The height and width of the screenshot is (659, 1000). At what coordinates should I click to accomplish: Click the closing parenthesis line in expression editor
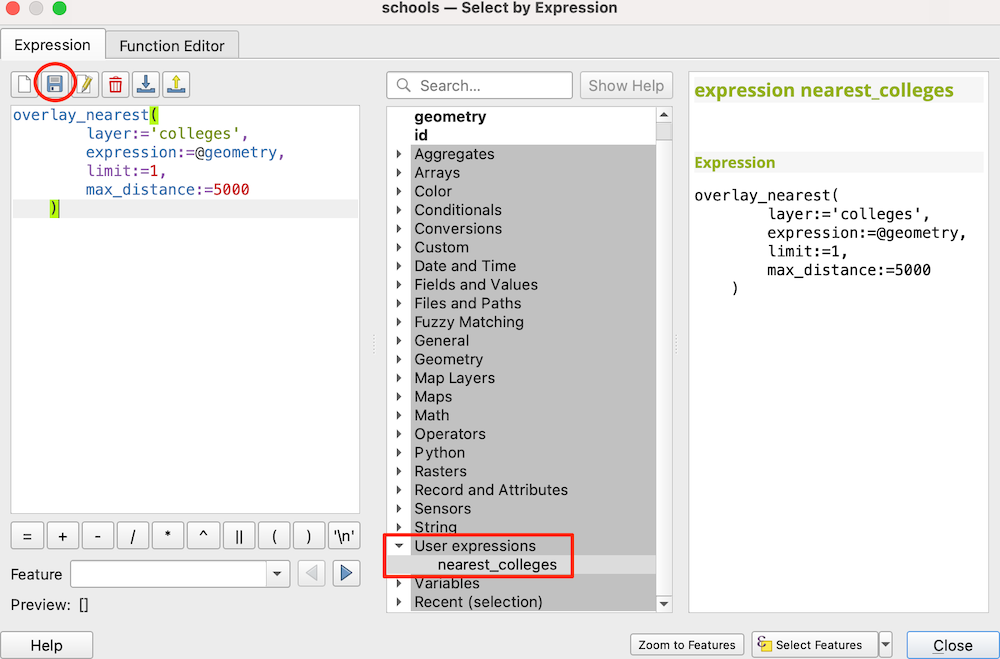185,209
